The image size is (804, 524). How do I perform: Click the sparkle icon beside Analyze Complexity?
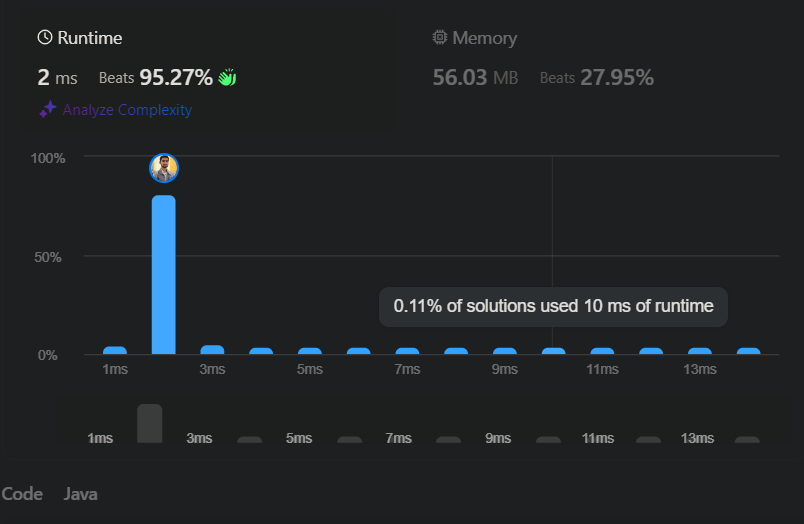(x=48, y=109)
